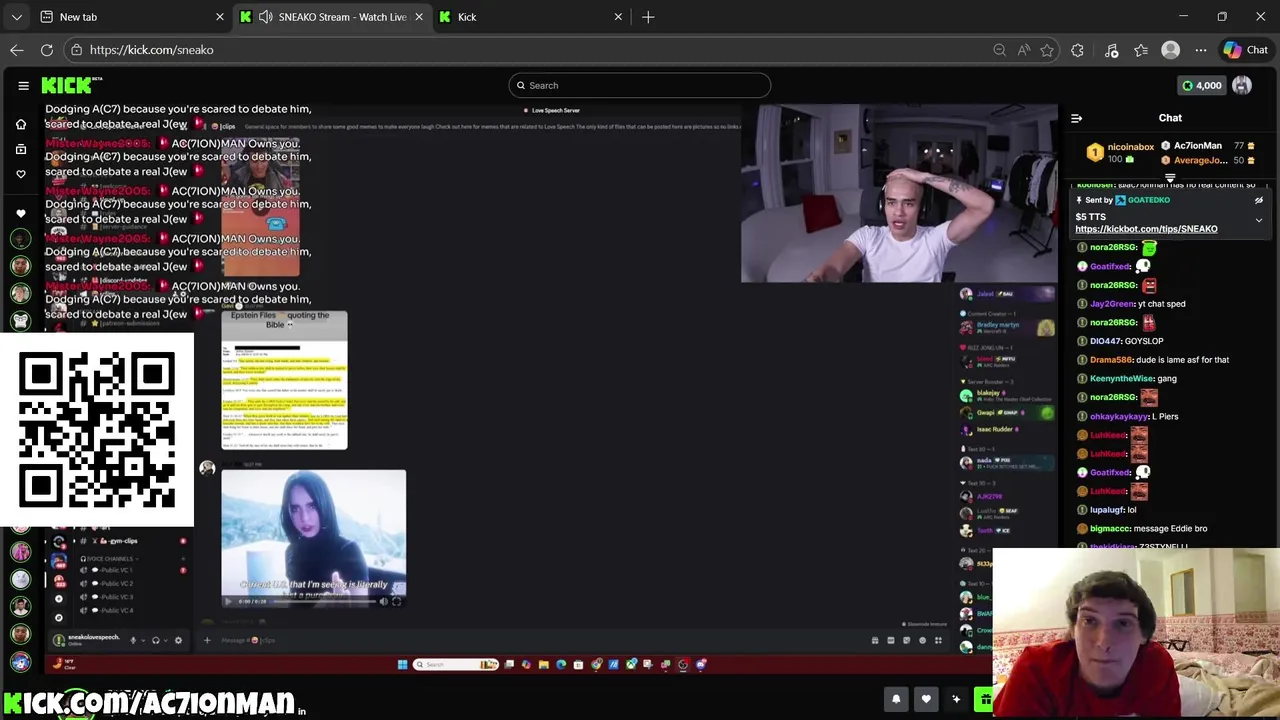1280x720 pixels.
Task: Open Copilot Chat button
Action: pos(1245,50)
